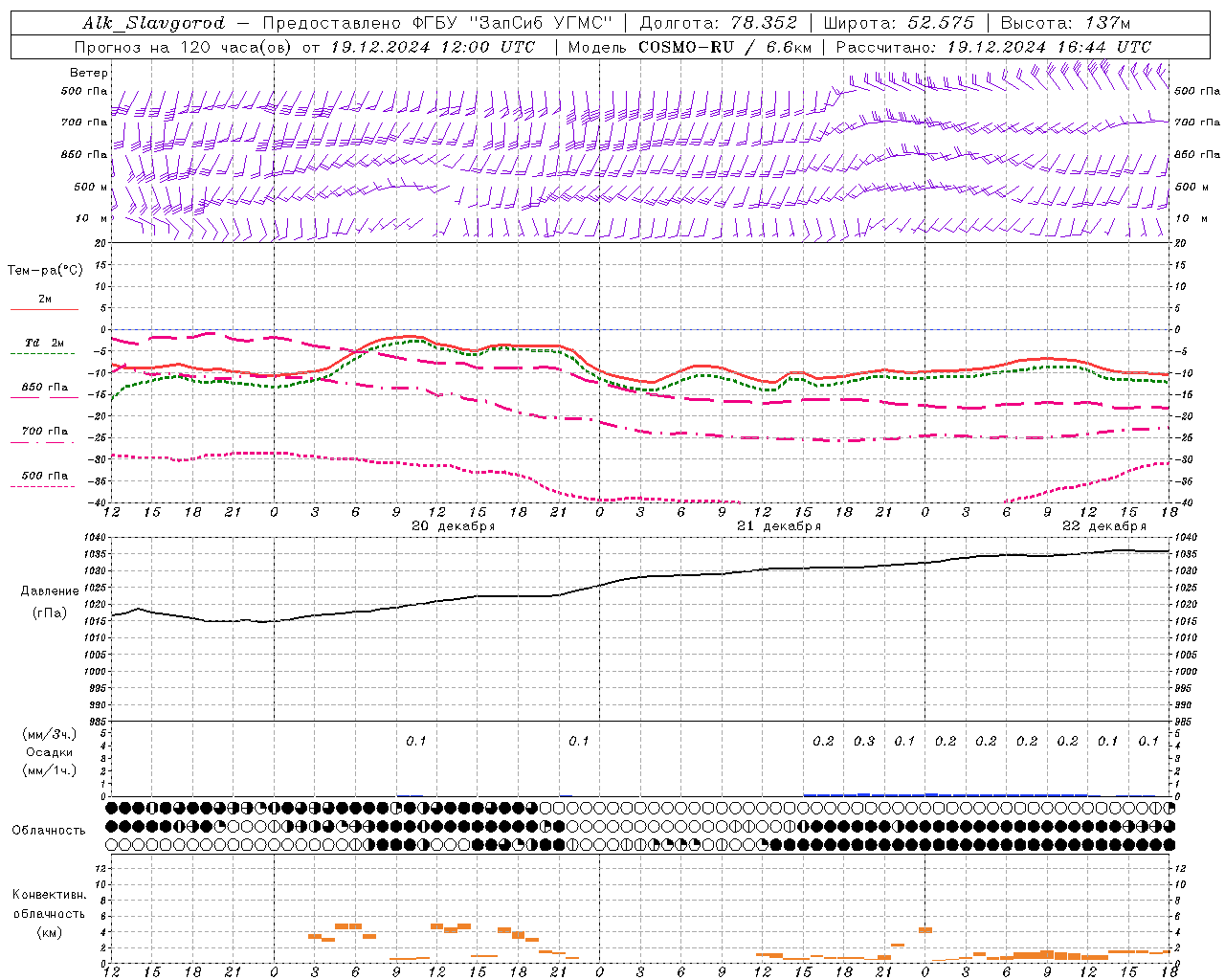Click the Давление panel label
Image resolution: width=1225 pixels, height=980 pixels.
point(50,591)
